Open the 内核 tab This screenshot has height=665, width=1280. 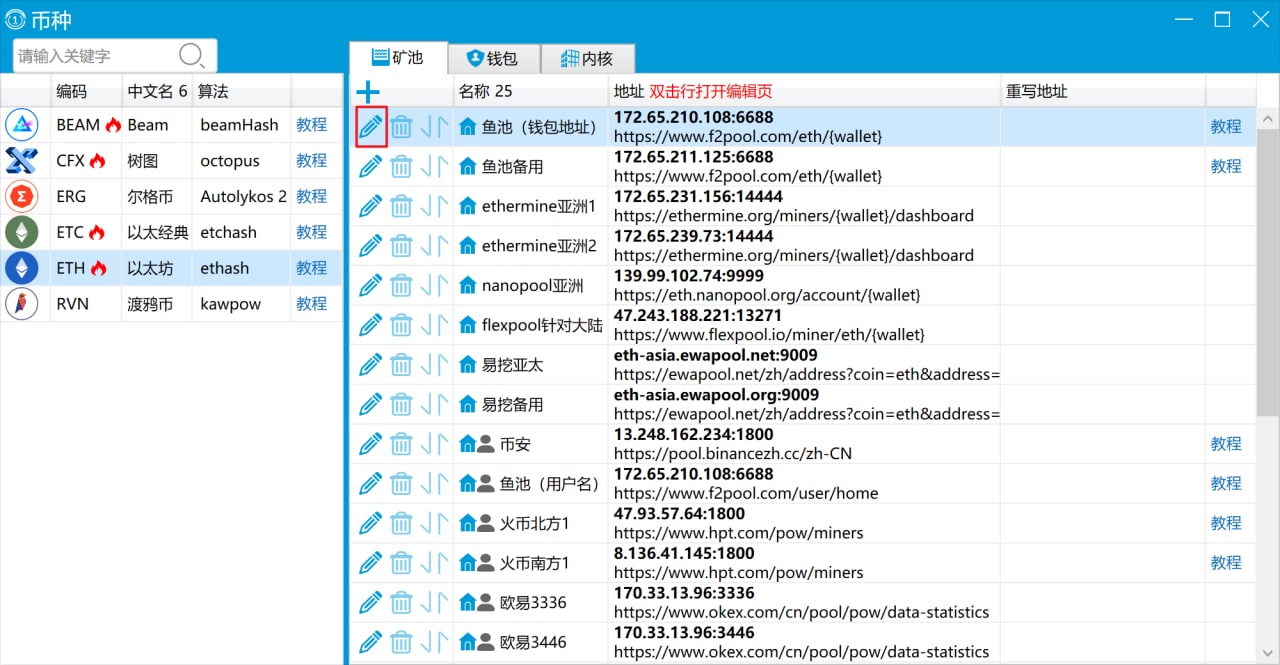pyautogui.click(x=586, y=59)
